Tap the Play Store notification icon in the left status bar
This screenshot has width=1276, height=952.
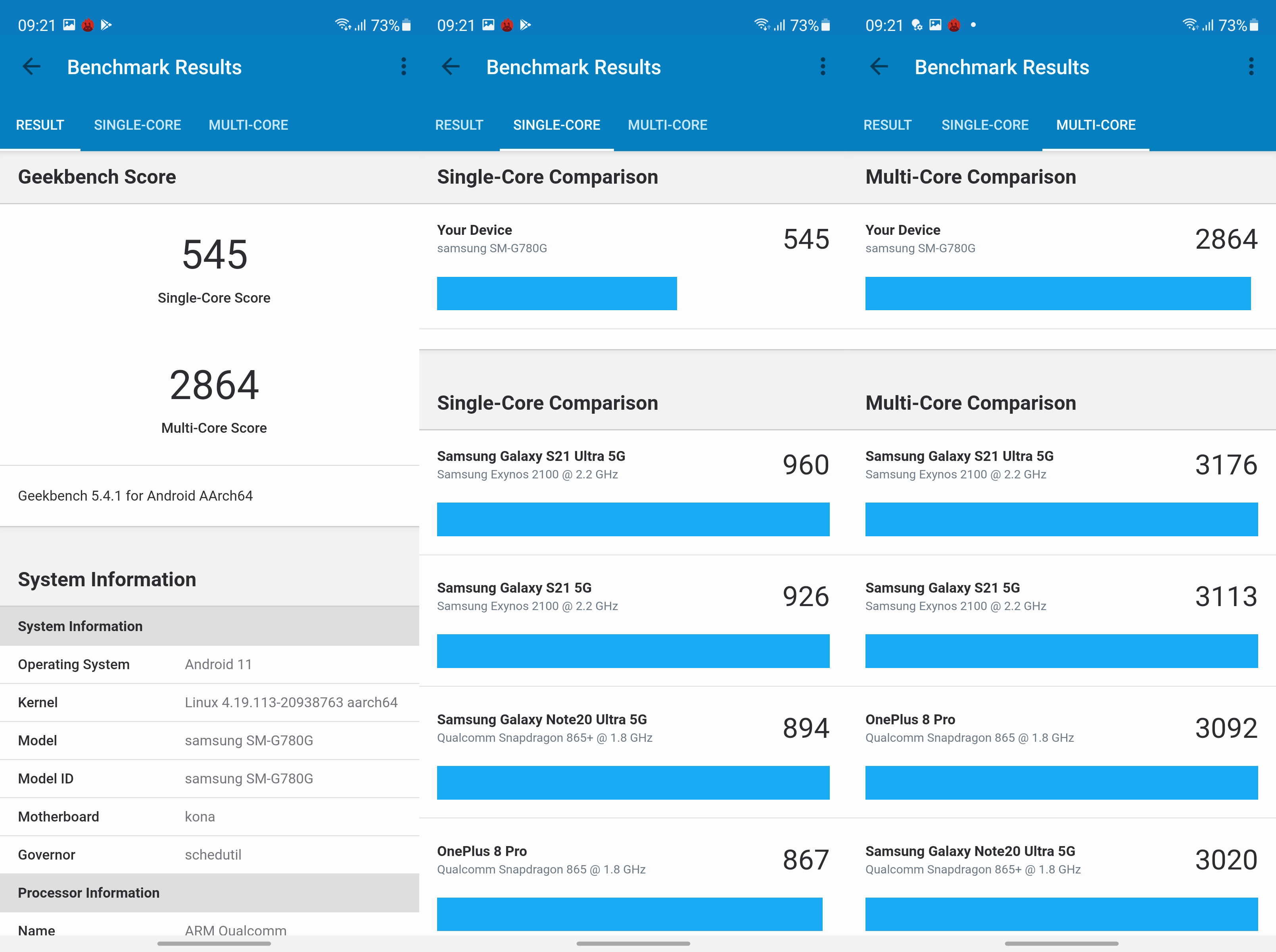[x=106, y=25]
